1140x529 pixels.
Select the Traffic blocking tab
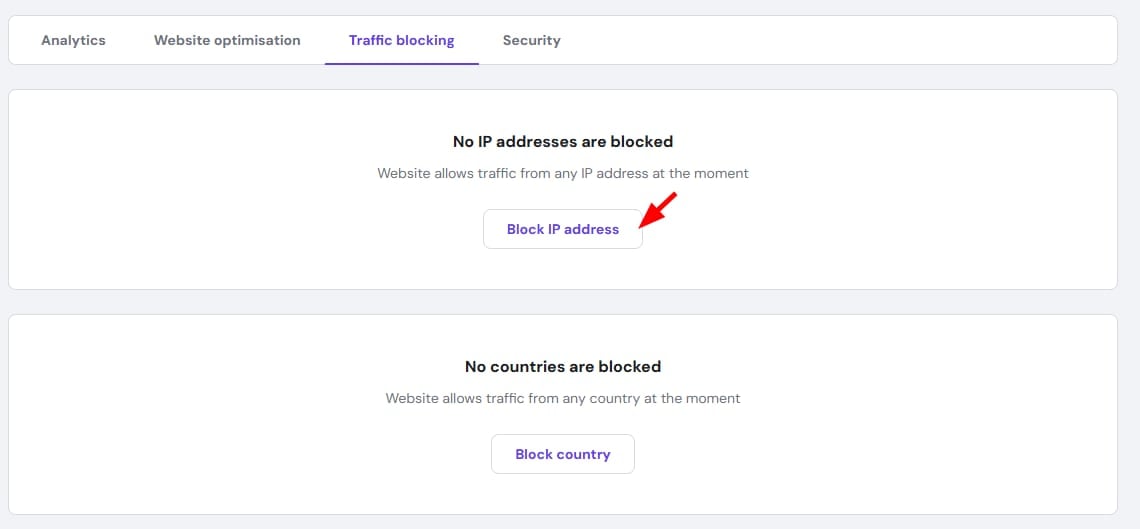coord(401,41)
